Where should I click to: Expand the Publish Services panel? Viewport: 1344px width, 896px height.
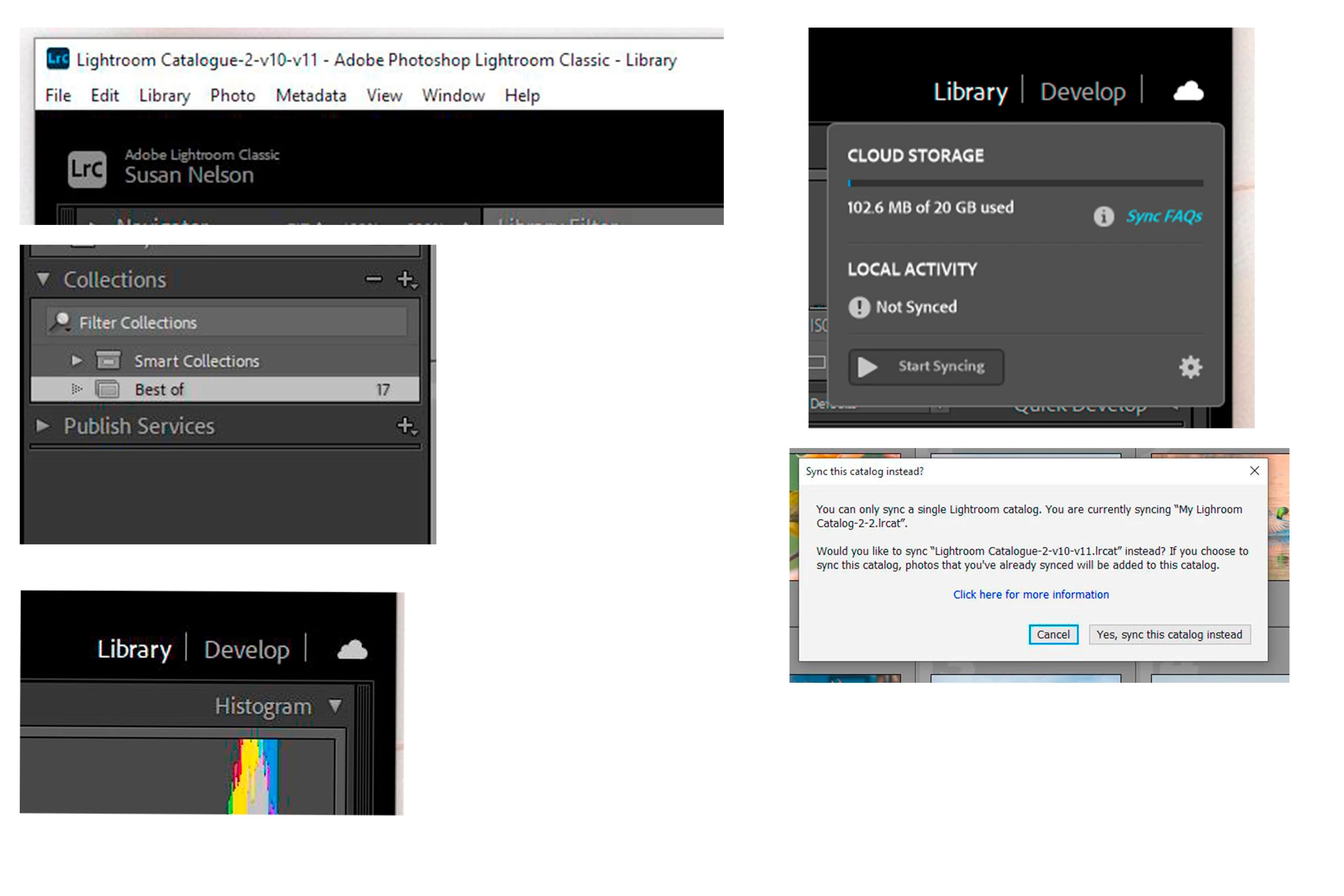43,426
